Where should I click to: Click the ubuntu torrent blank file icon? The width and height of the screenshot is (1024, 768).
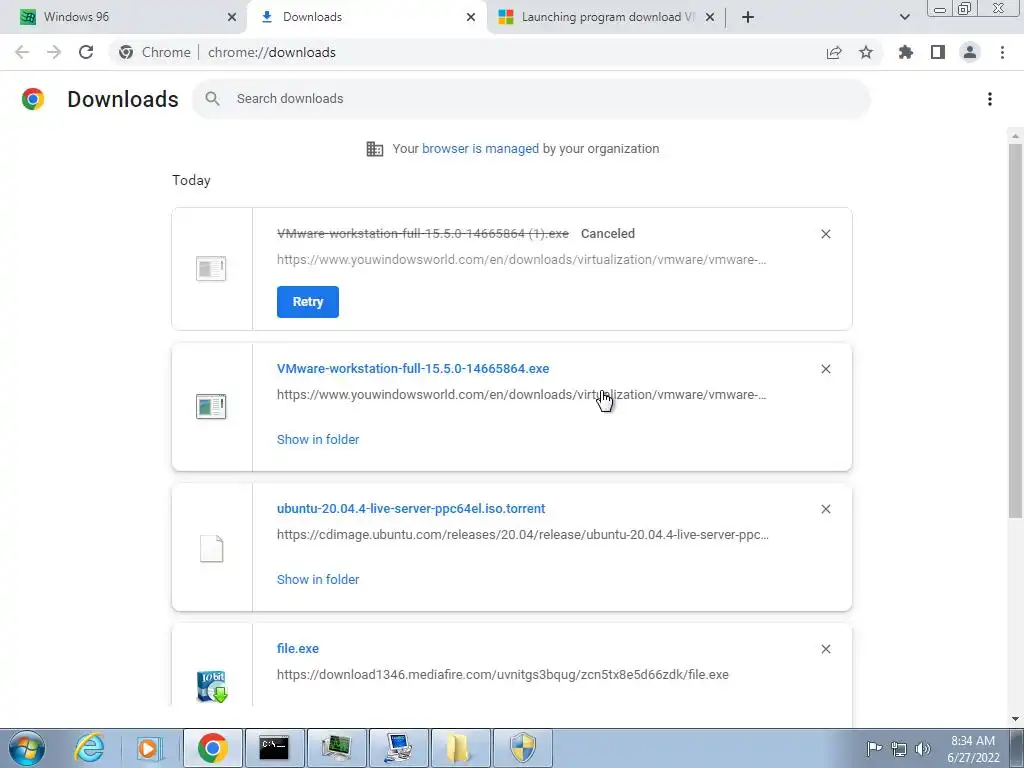click(x=212, y=549)
